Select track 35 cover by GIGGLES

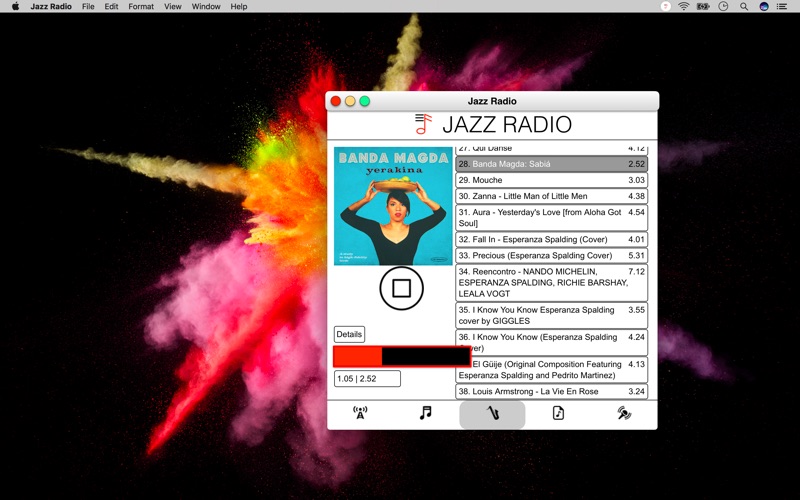point(552,315)
